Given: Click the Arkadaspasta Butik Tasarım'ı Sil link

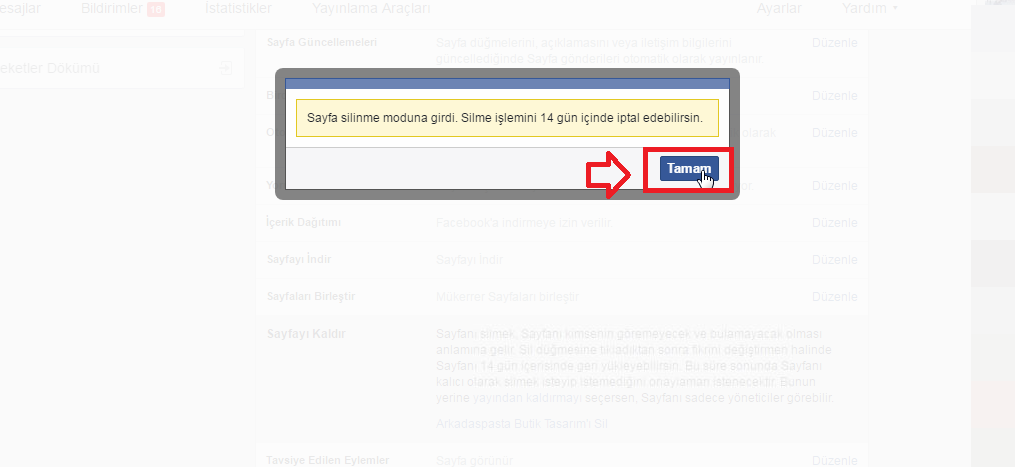Looking at the screenshot, I should tap(522, 424).
